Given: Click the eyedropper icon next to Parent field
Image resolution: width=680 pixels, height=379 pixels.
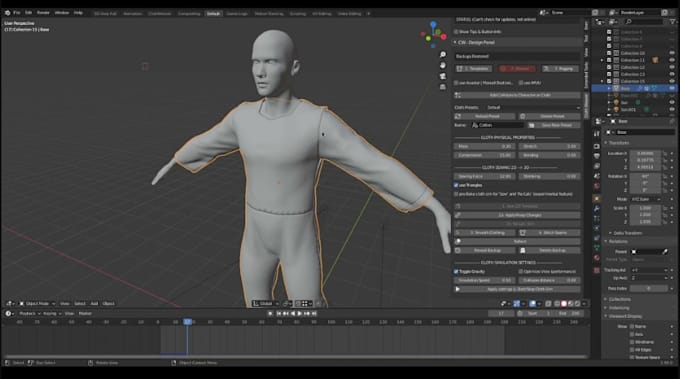Looking at the screenshot, I should 665,252.
